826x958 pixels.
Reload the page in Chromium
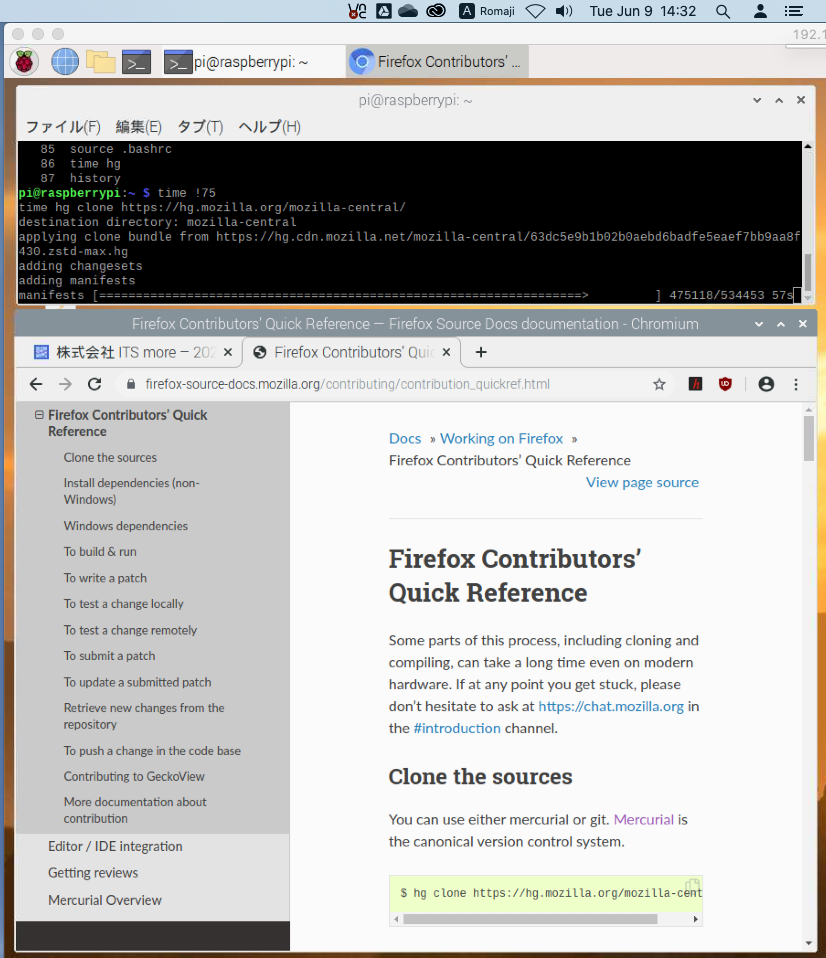(95, 384)
